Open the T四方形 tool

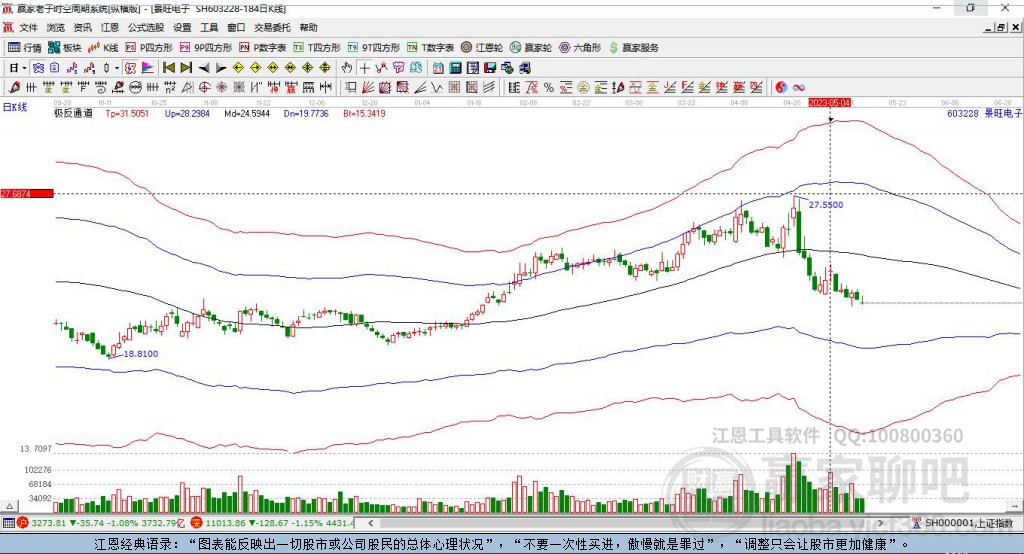pos(317,48)
